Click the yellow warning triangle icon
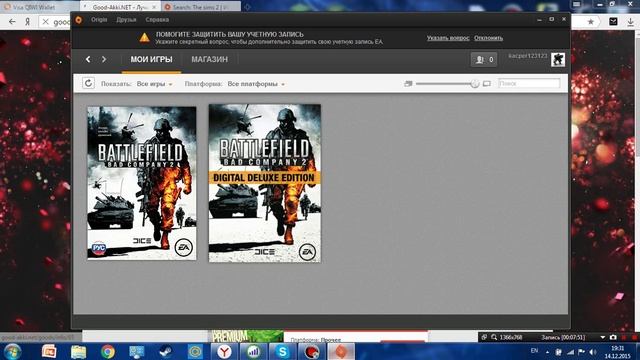The image size is (640, 360). click(144, 38)
